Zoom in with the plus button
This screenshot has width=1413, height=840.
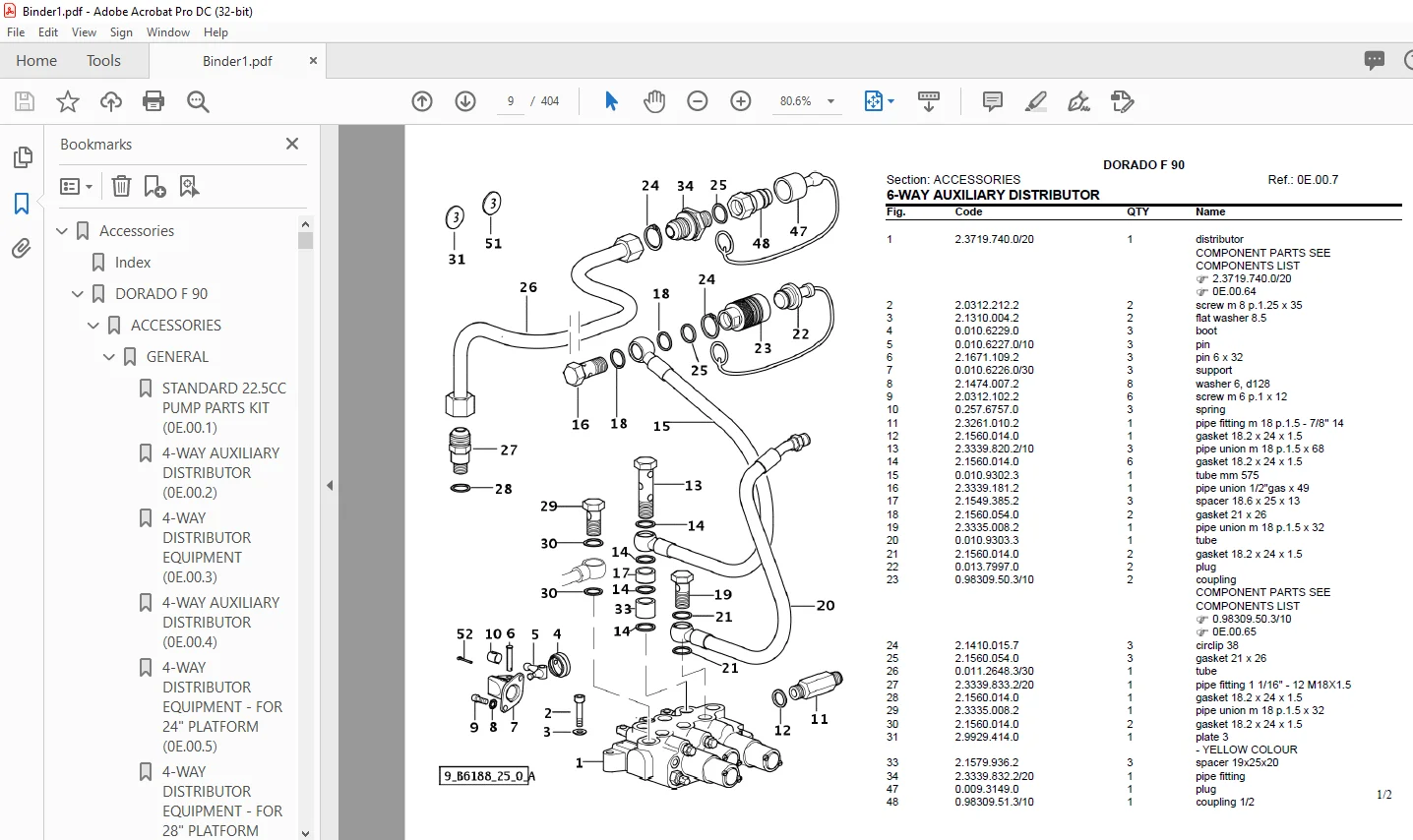pyautogui.click(x=741, y=101)
